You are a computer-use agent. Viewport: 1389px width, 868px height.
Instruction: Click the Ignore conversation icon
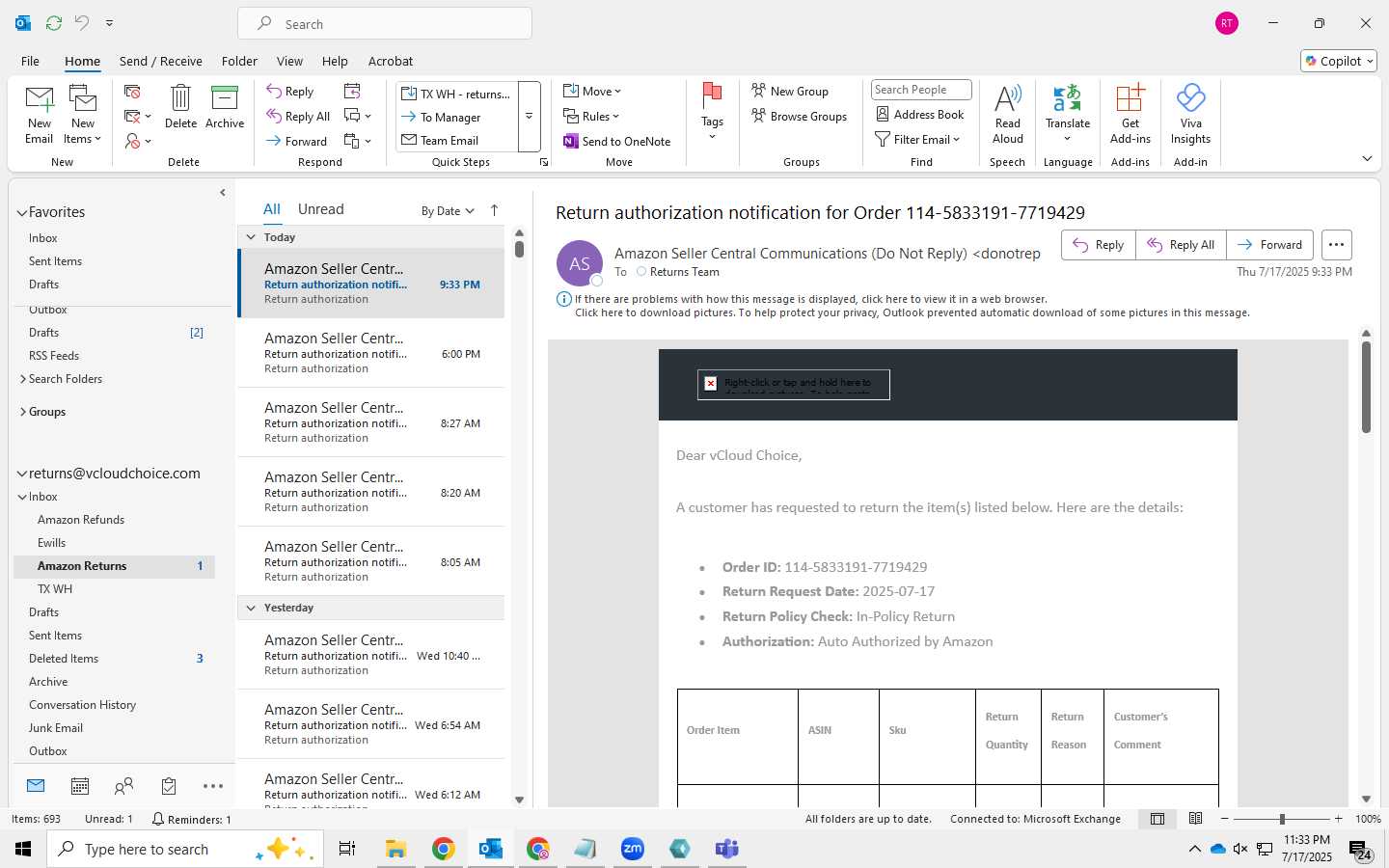[x=133, y=92]
